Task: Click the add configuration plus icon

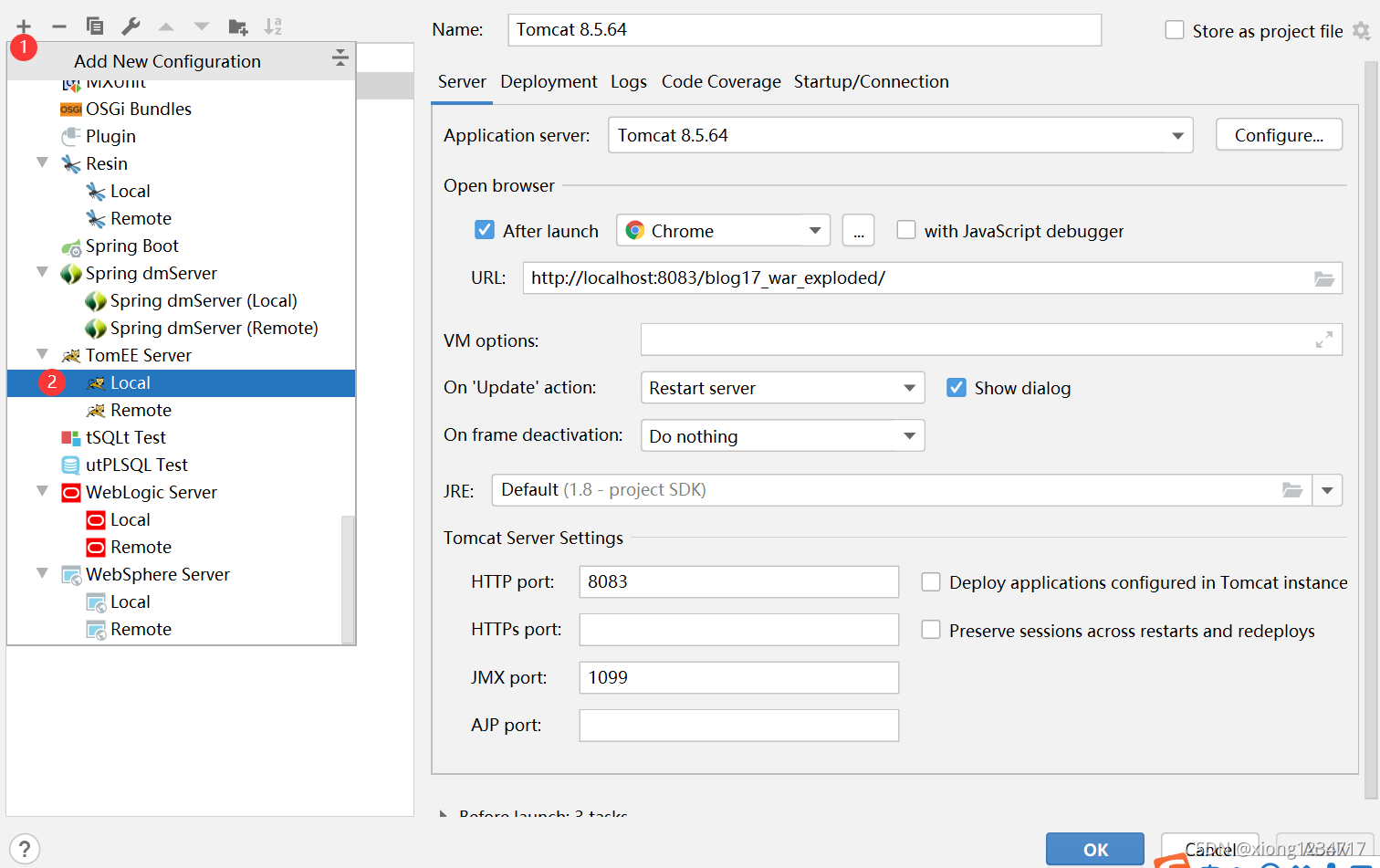Action: pyautogui.click(x=24, y=26)
